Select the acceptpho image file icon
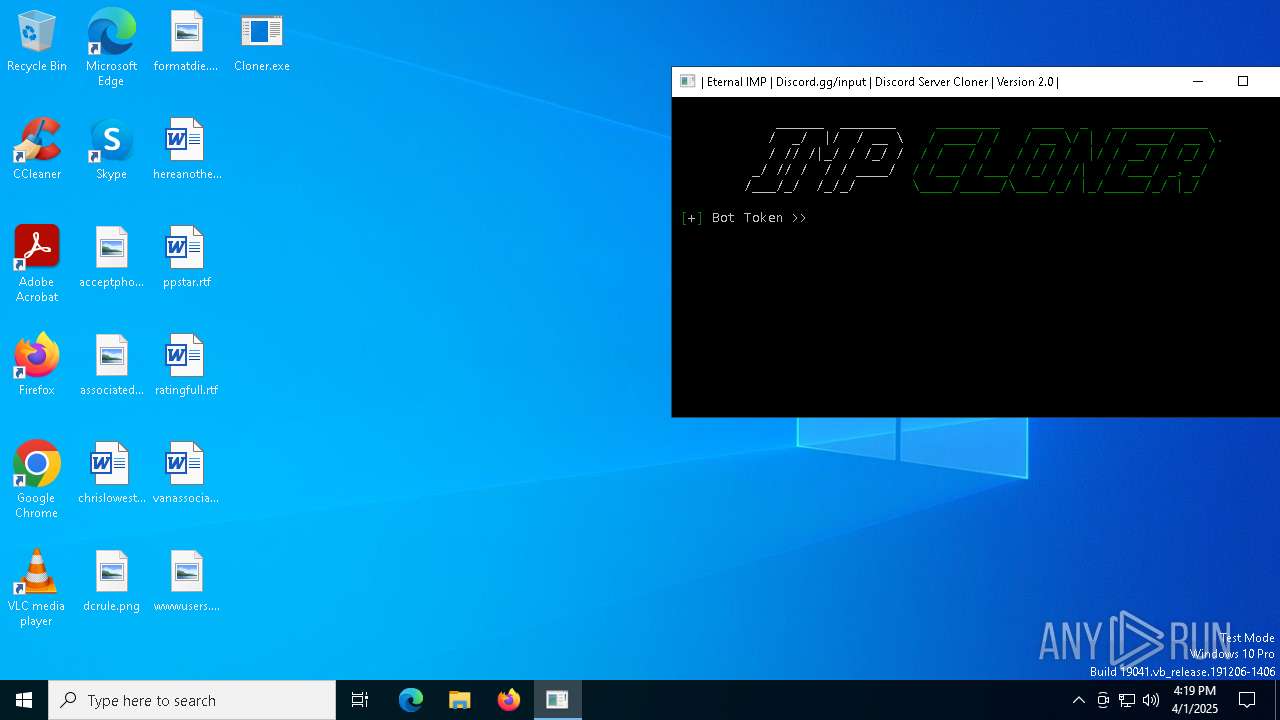This screenshot has height=720, width=1280. tap(111, 258)
